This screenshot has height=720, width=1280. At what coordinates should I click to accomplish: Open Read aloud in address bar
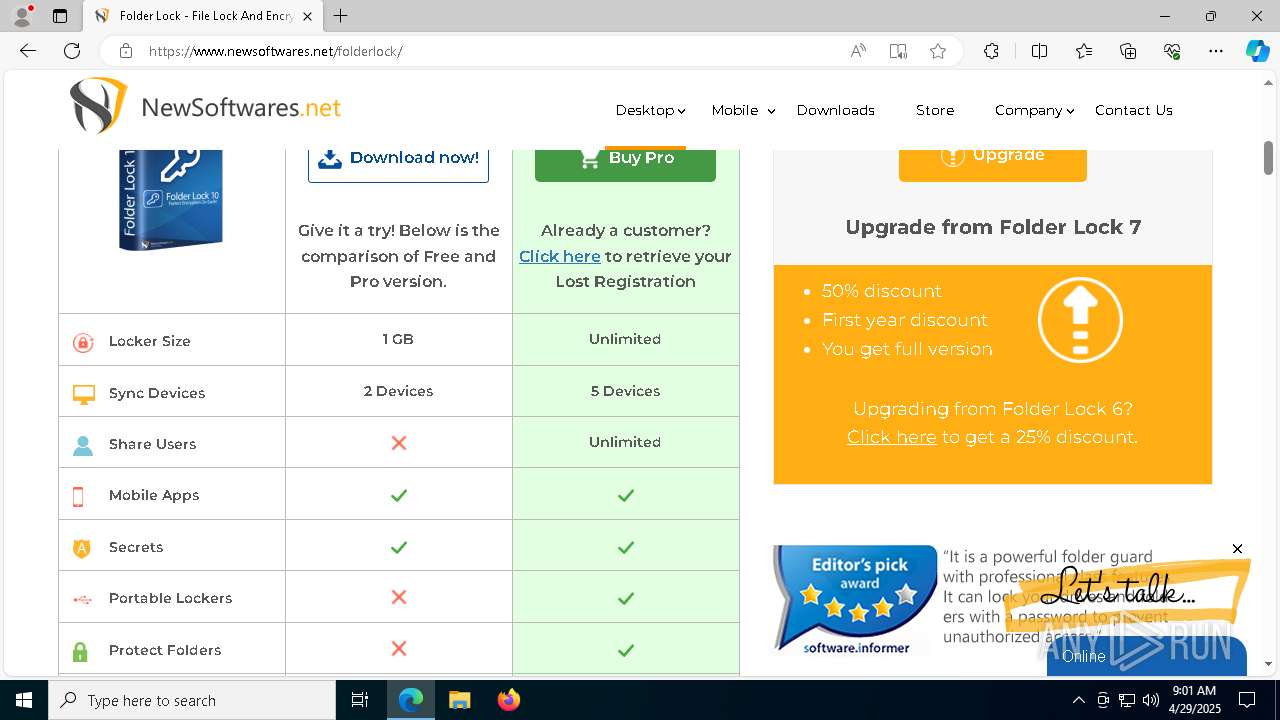click(x=858, y=51)
